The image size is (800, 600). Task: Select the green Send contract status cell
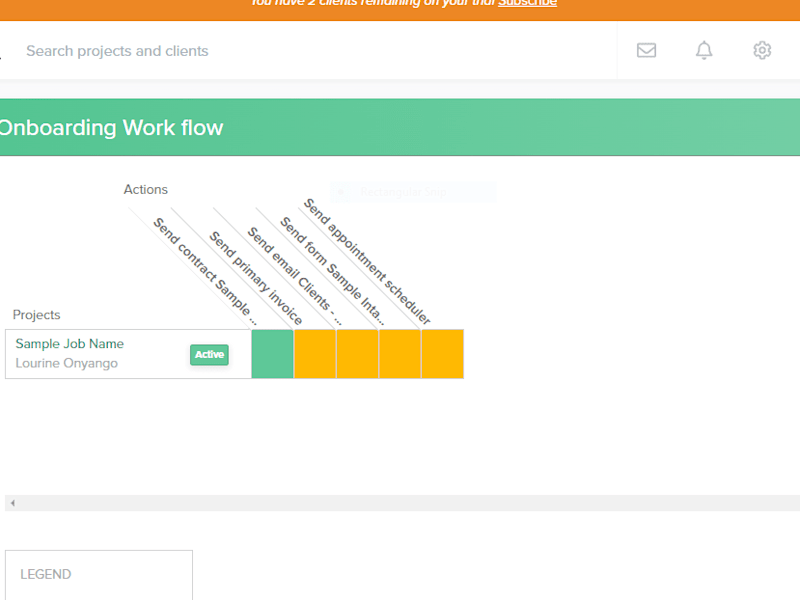pyautogui.click(x=272, y=354)
